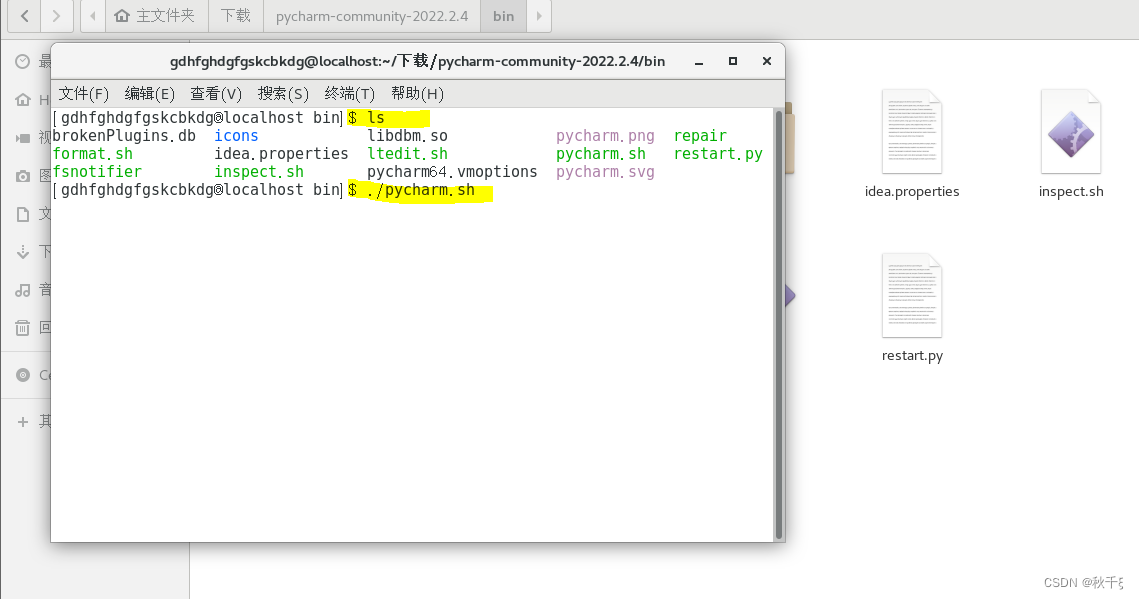Viewport: 1139px width, 599px height.
Task: Open Documents sidebar page icon
Action: point(23,214)
